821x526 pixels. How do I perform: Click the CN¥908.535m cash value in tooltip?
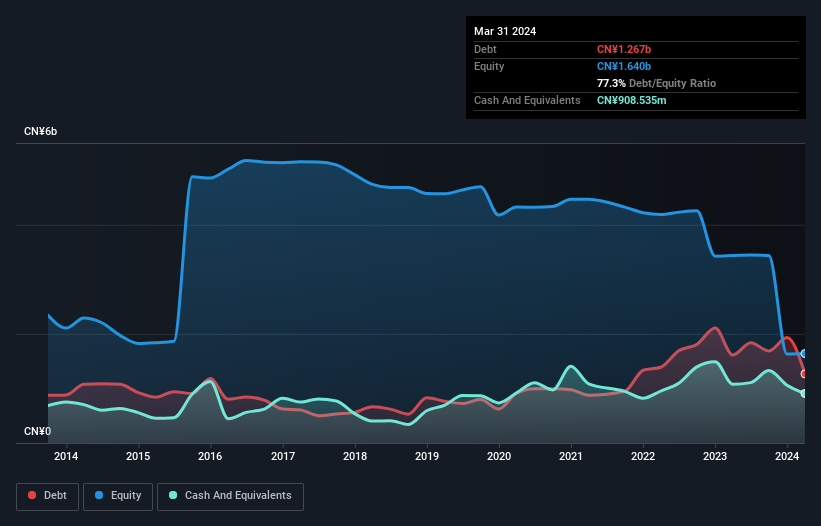631,100
